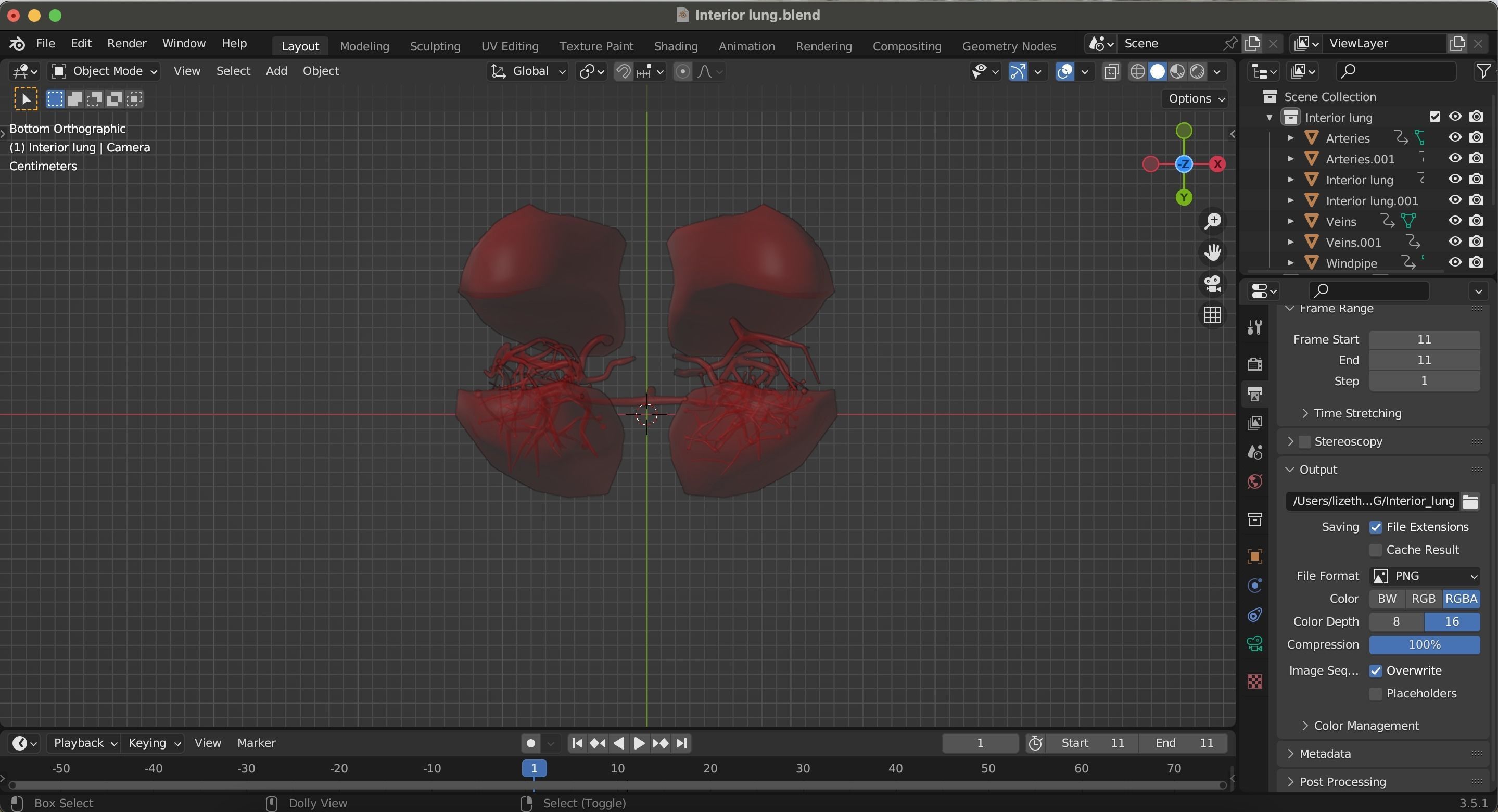Adjust the Compression slider
The height and width of the screenshot is (812, 1498).
[1425, 644]
